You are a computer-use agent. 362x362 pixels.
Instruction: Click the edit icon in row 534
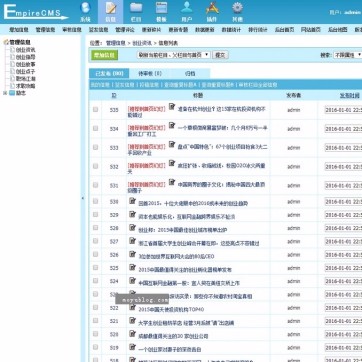point(172,126)
